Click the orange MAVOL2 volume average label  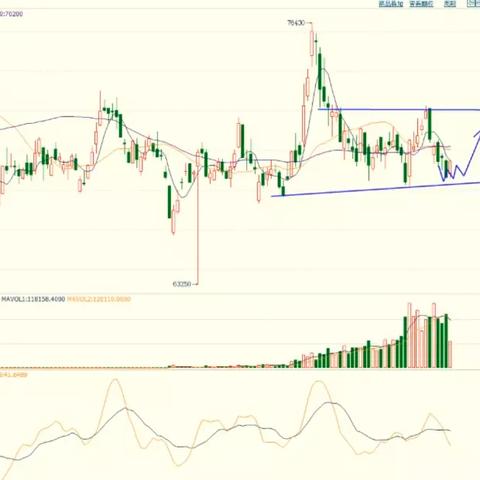tap(99, 299)
